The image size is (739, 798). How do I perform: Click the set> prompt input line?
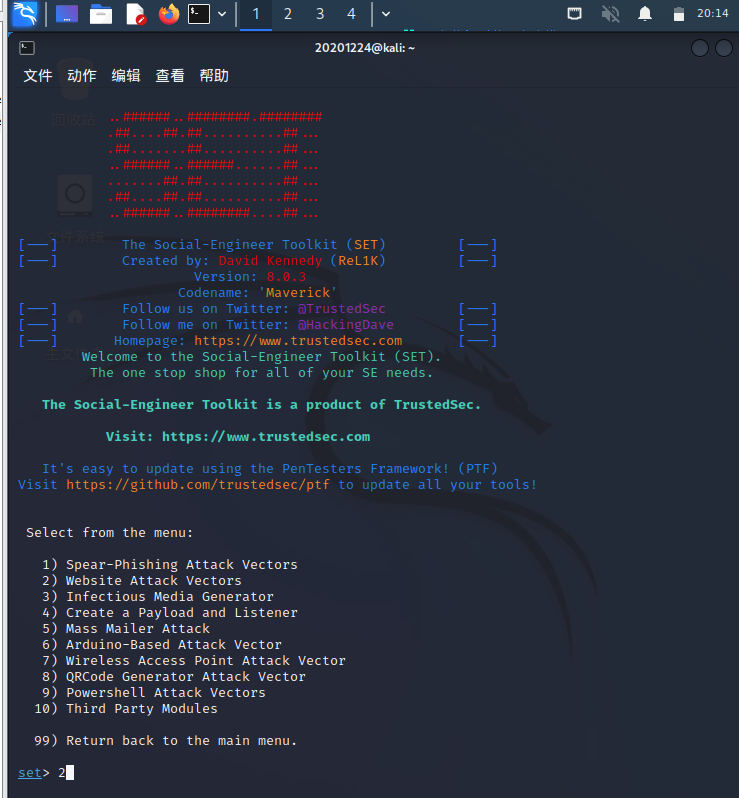pos(46,773)
